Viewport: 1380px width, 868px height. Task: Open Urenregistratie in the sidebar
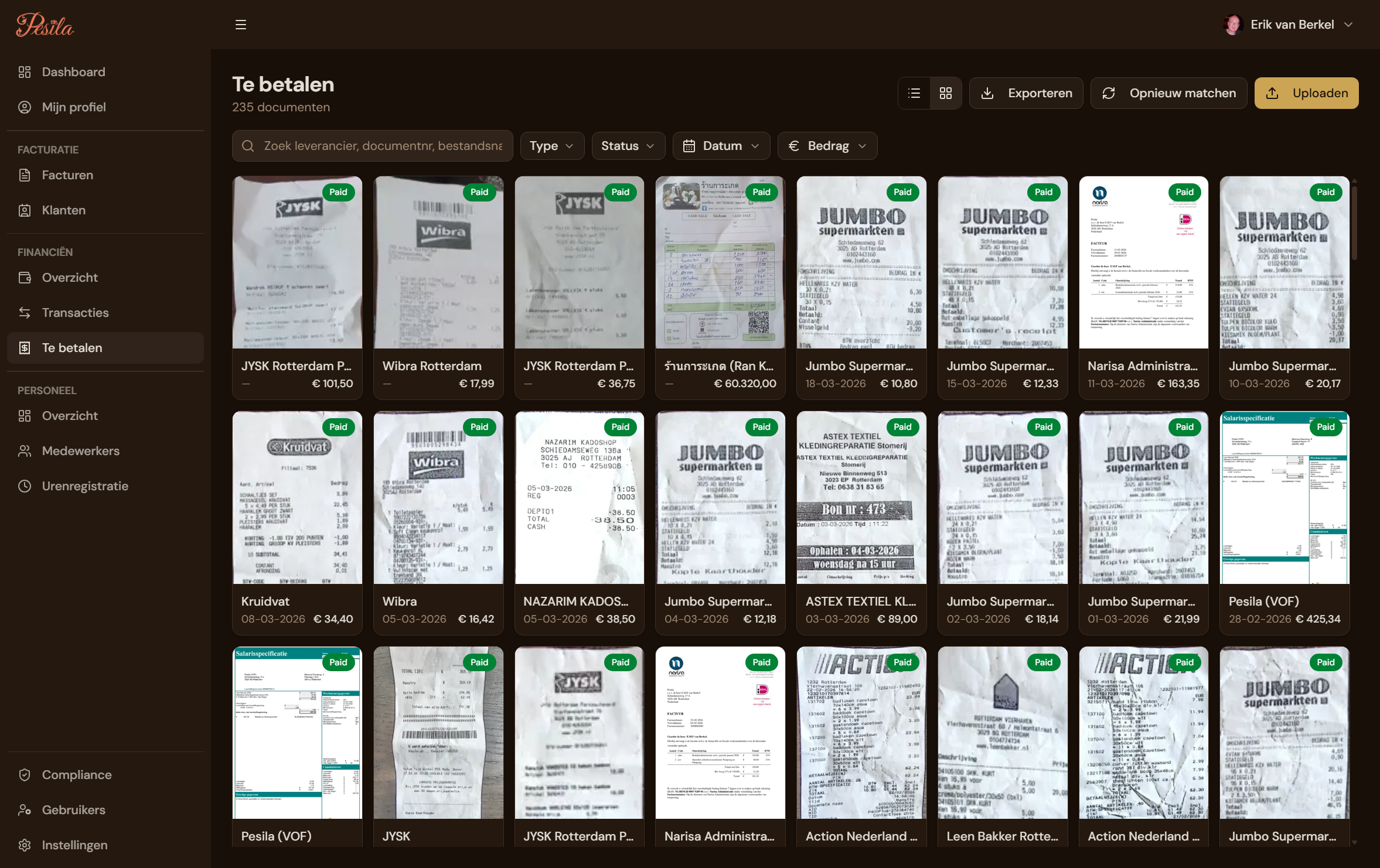click(x=85, y=486)
